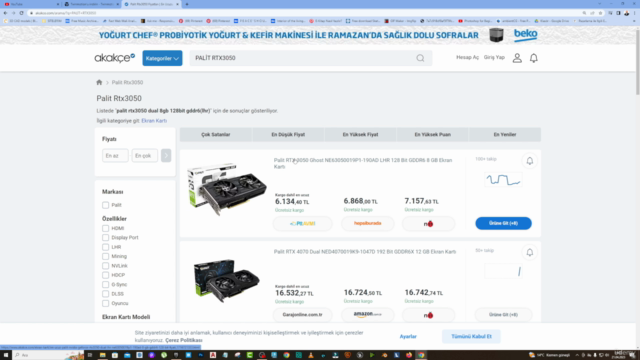
Task: Go back in browser
Action: point(5,13)
